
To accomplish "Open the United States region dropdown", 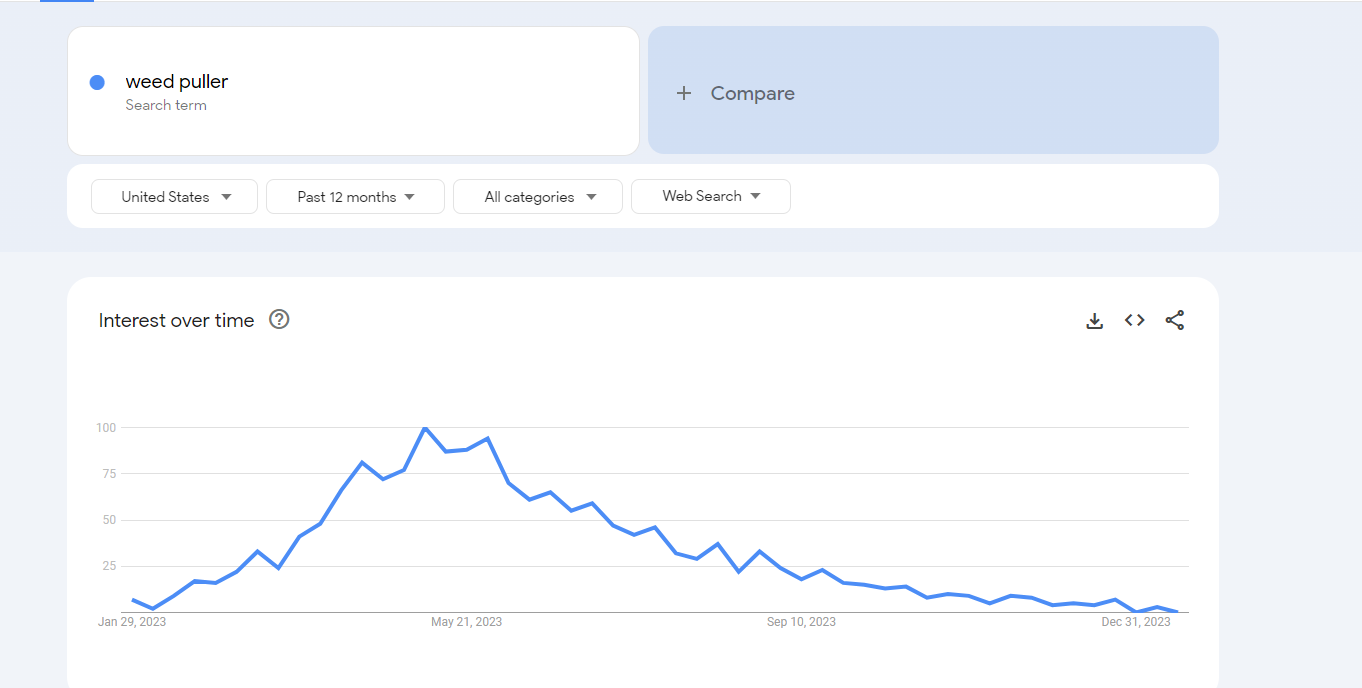I will (x=175, y=197).
